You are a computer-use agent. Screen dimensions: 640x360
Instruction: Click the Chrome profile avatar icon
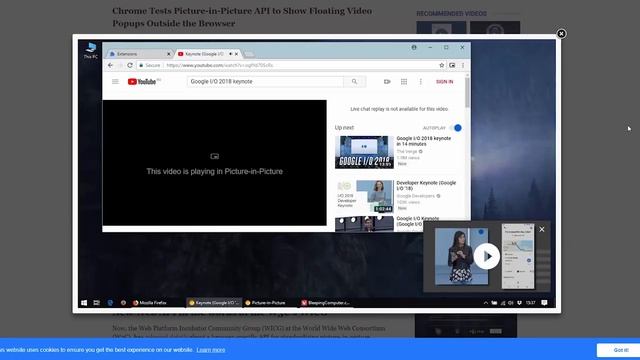[x=414, y=47]
